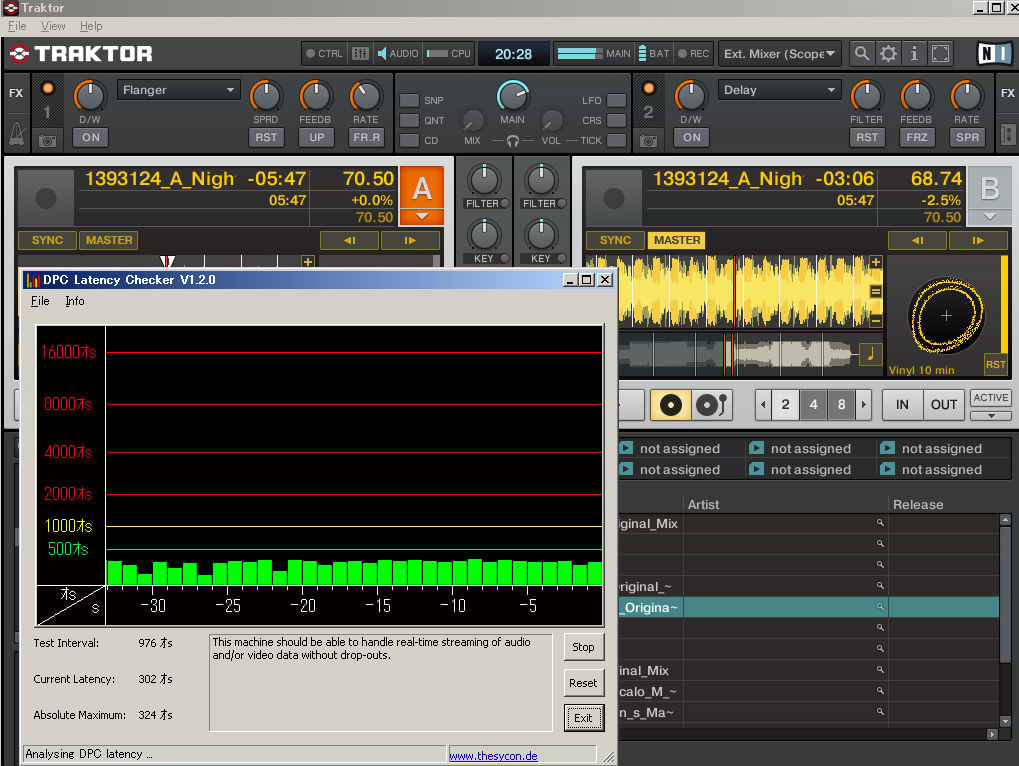This screenshot has width=1019, height=766.
Task: Show larger loop sizes right arrow
Action: tap(864, 405)
